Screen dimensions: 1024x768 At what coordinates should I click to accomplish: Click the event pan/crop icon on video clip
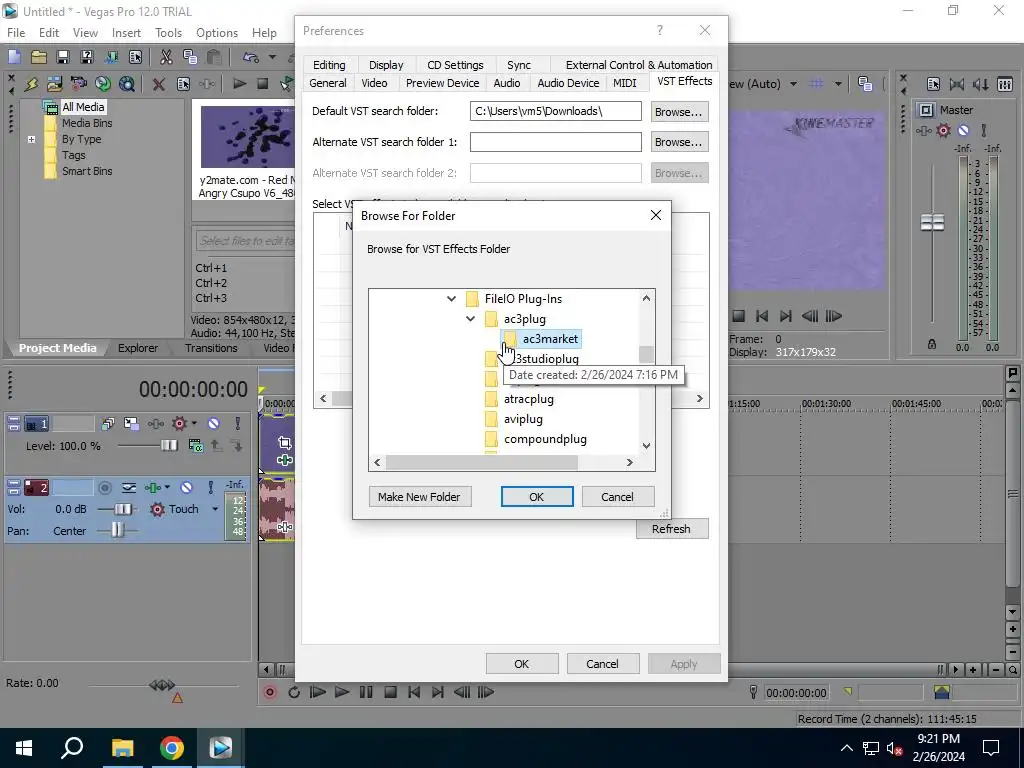[x=285, y=443]
